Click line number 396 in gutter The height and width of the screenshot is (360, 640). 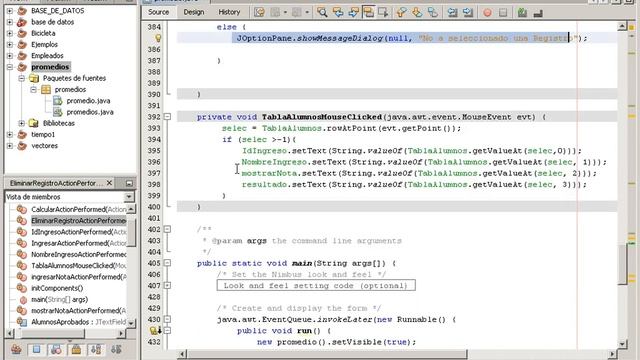[154, 162]
